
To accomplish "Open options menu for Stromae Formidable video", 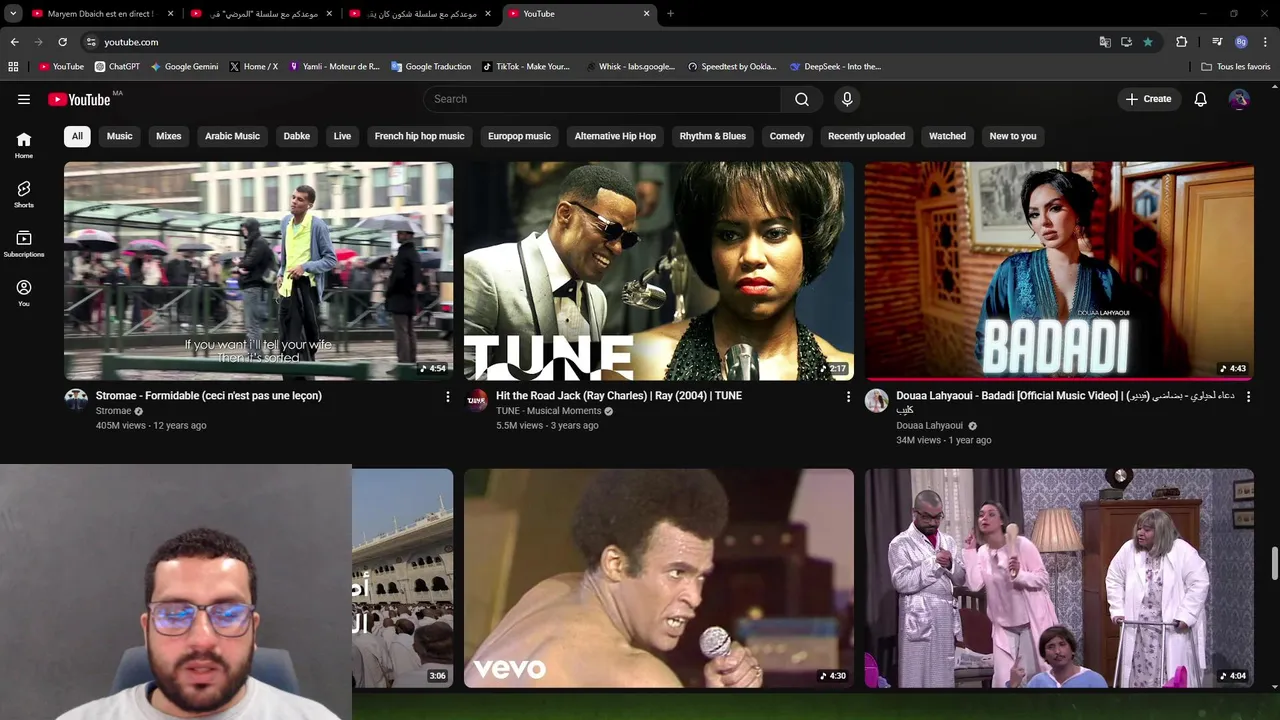I will (447, 397).
